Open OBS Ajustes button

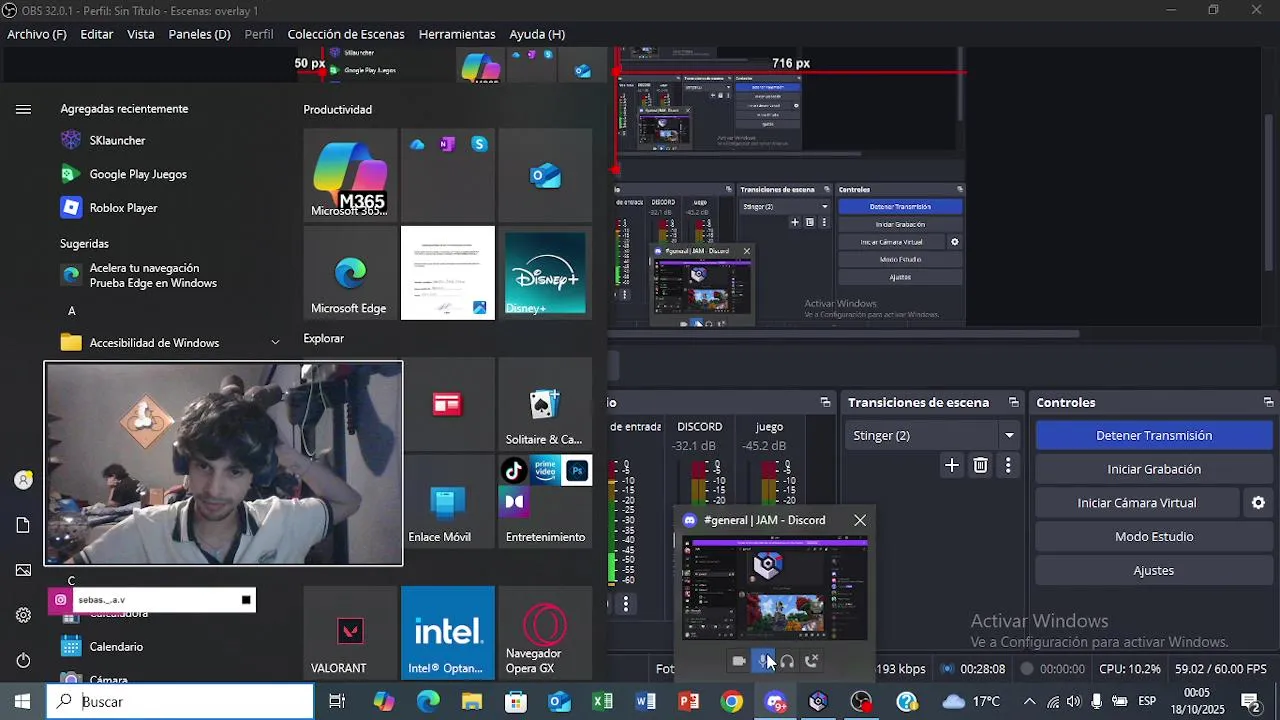pos(1154,570)
